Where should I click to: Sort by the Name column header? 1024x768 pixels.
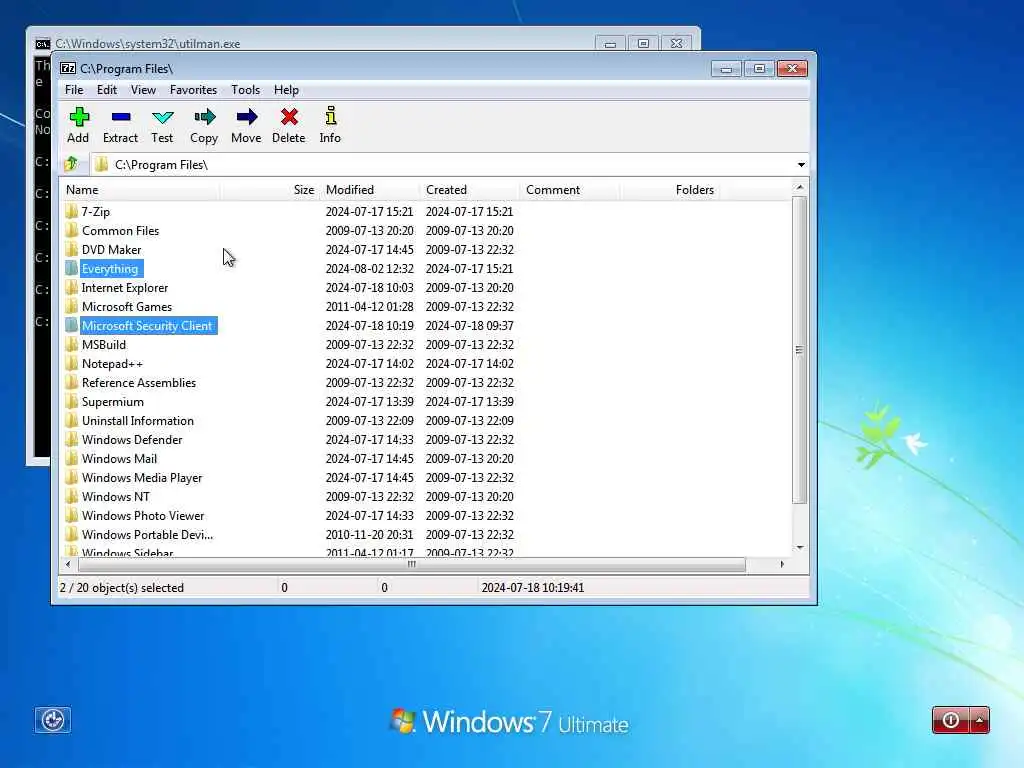pos(140,189)
